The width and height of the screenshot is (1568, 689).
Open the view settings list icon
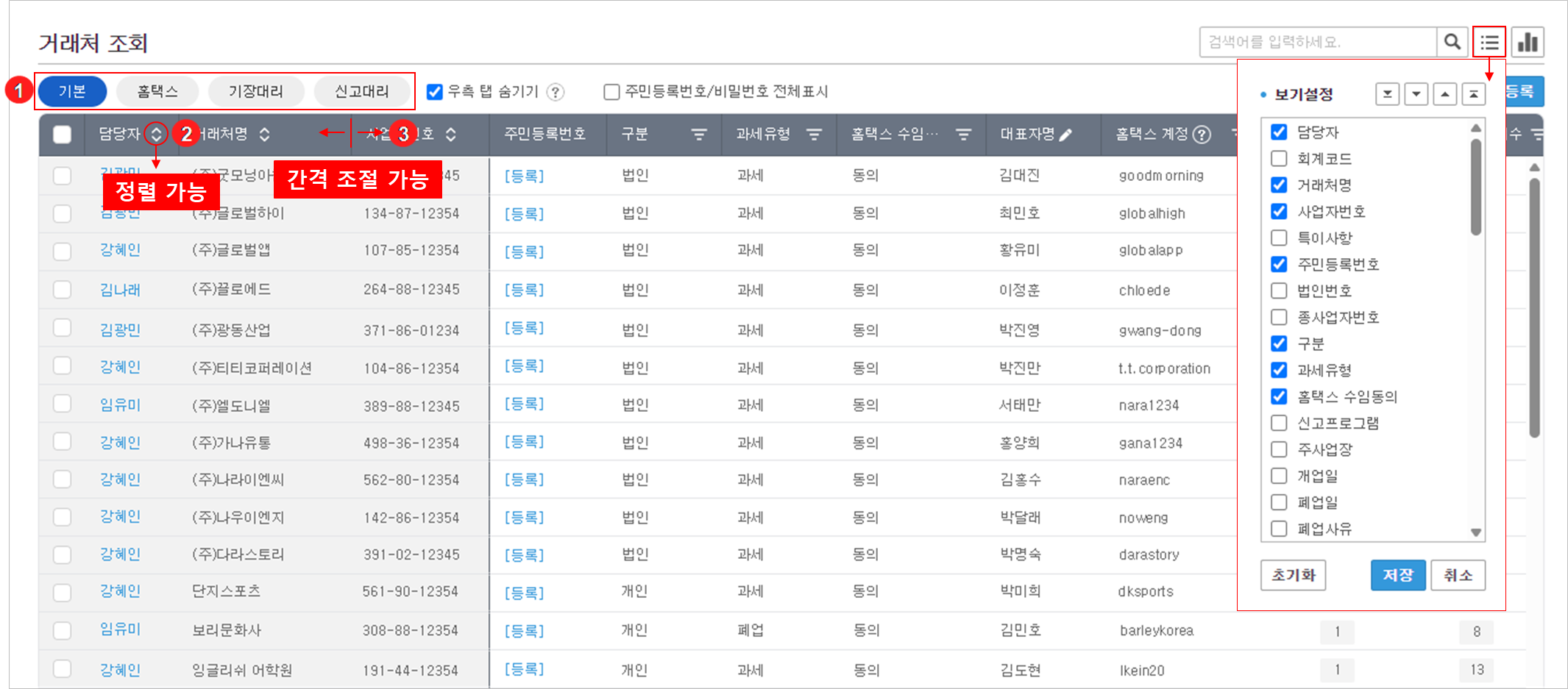[x=1489, y=42]
